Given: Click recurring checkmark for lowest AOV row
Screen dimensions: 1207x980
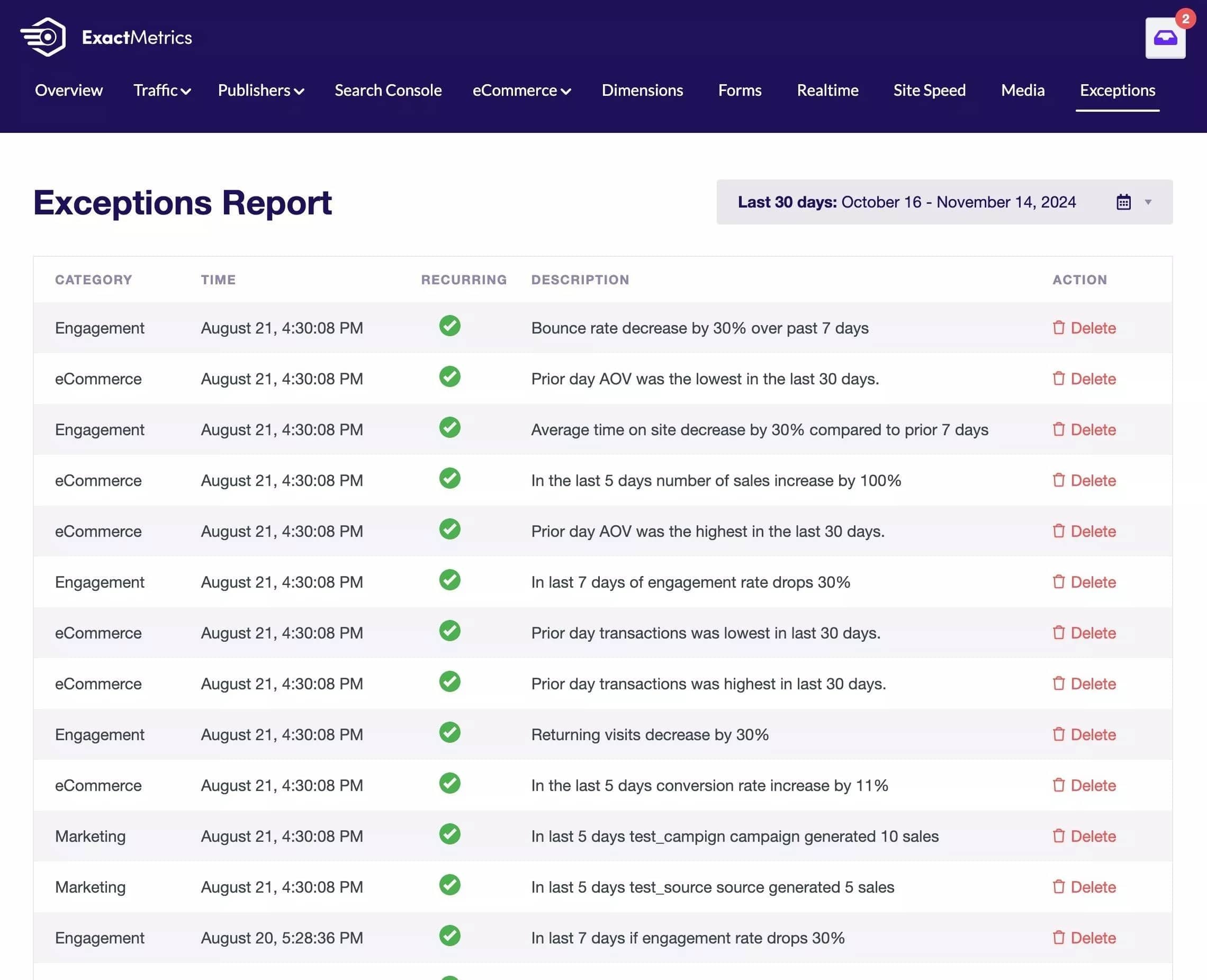Looking at the screenshot, I should pyautogui.click(x=450, y=376).
